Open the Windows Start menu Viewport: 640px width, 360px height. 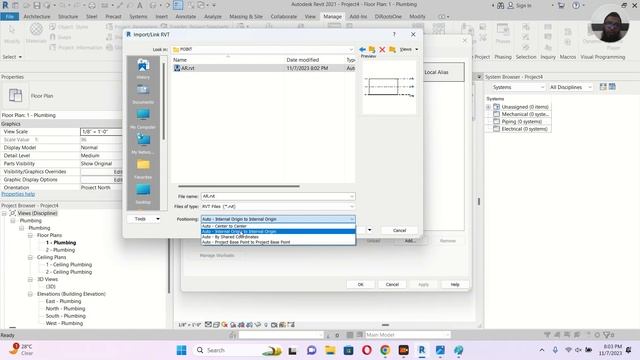point(182,350)
